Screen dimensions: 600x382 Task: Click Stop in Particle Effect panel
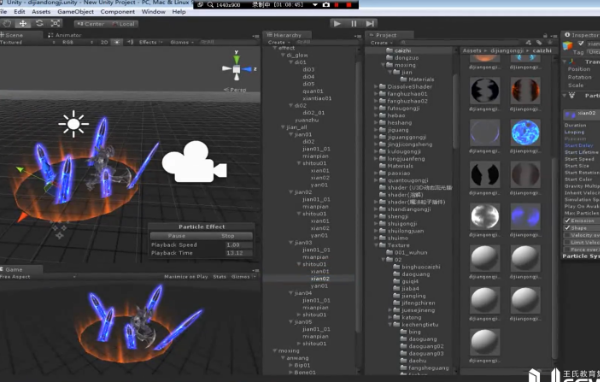[x=227, y=236]
